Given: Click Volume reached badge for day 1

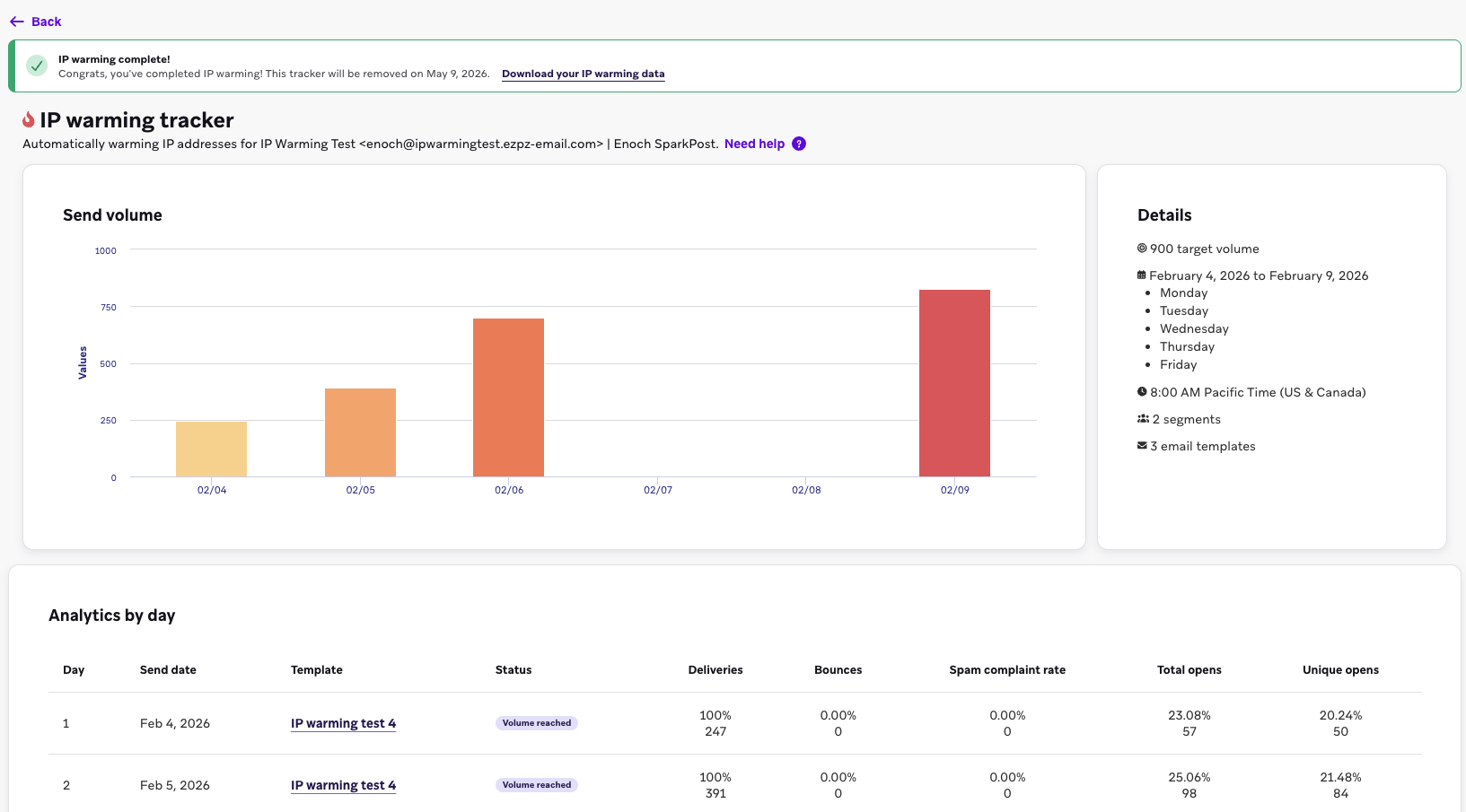Looking at the screenshot, I should tap(536, 723).
